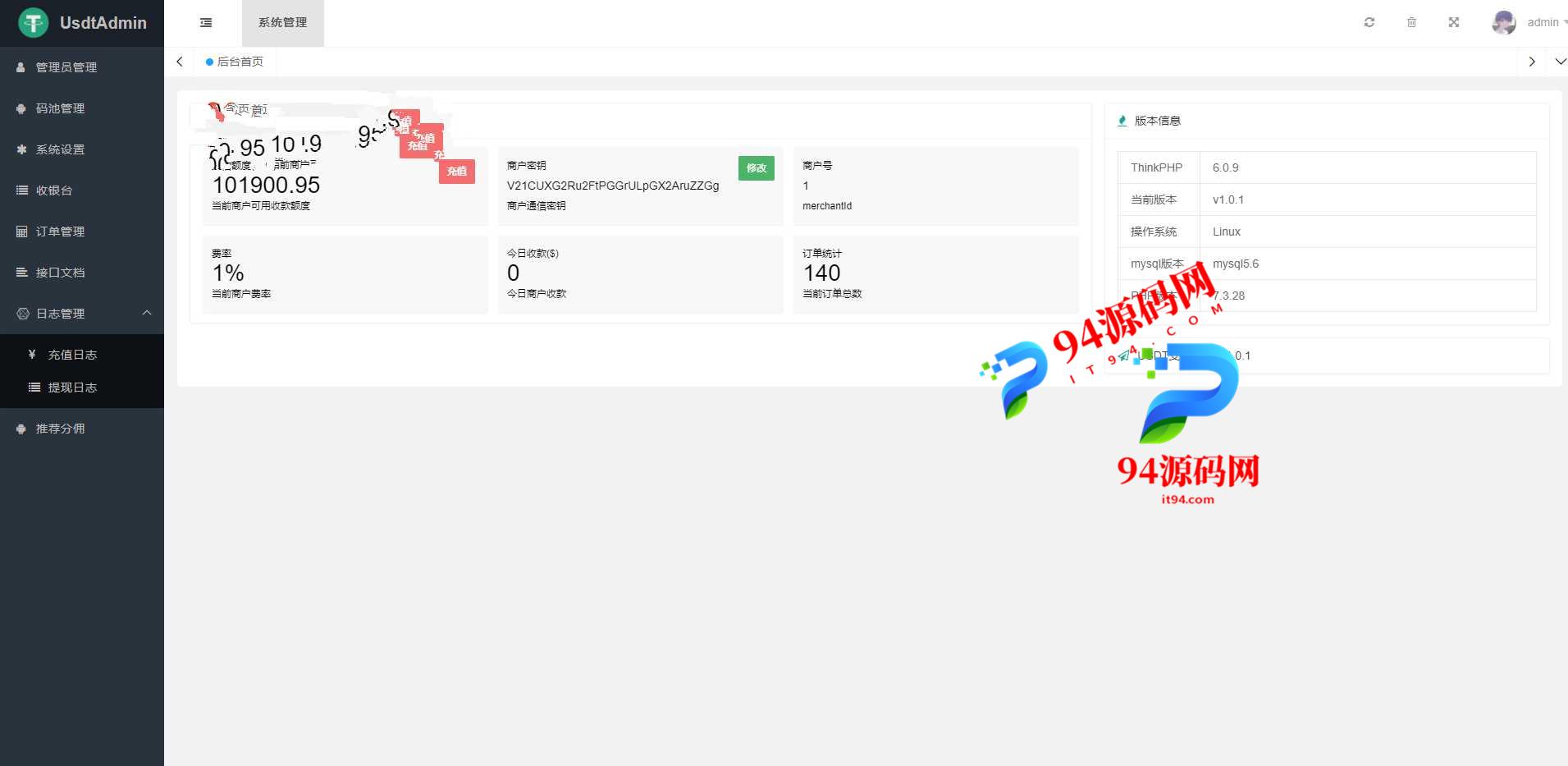This screenshot has width=1568, height=766.
Task: Click the yen icon beside 充值日志
Action: pos(32,355)
